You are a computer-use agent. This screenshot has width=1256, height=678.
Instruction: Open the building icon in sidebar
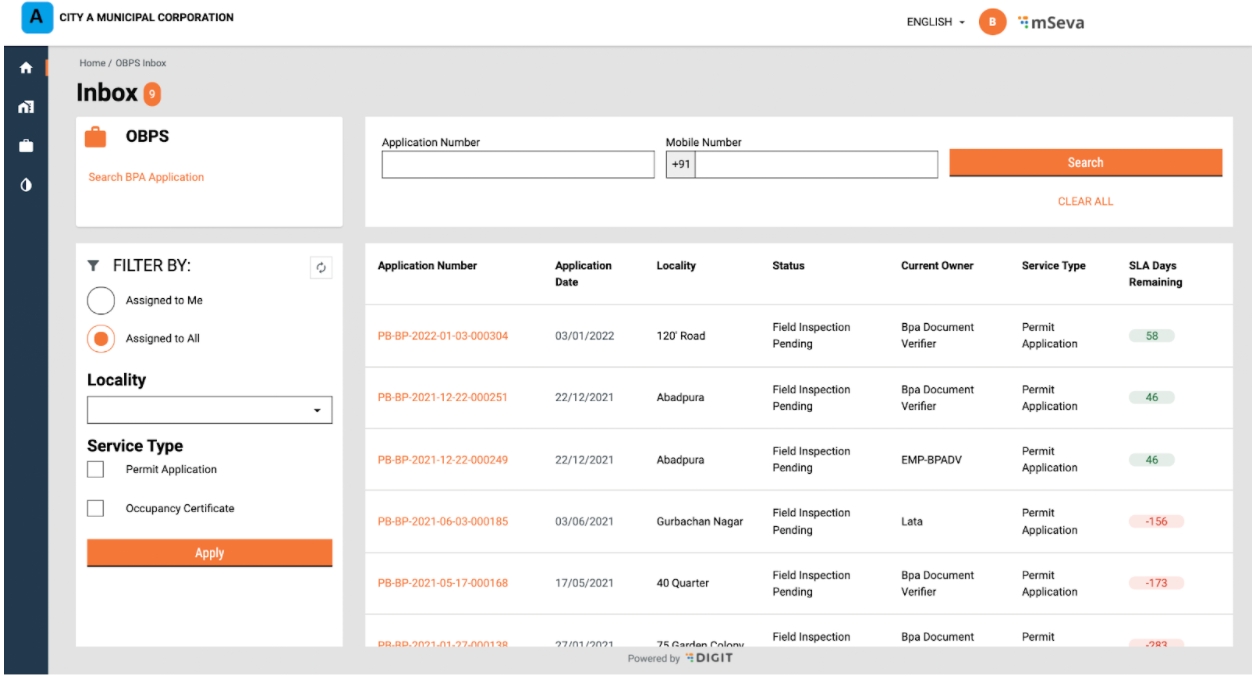pyautogui.click(x=26, y=107)
